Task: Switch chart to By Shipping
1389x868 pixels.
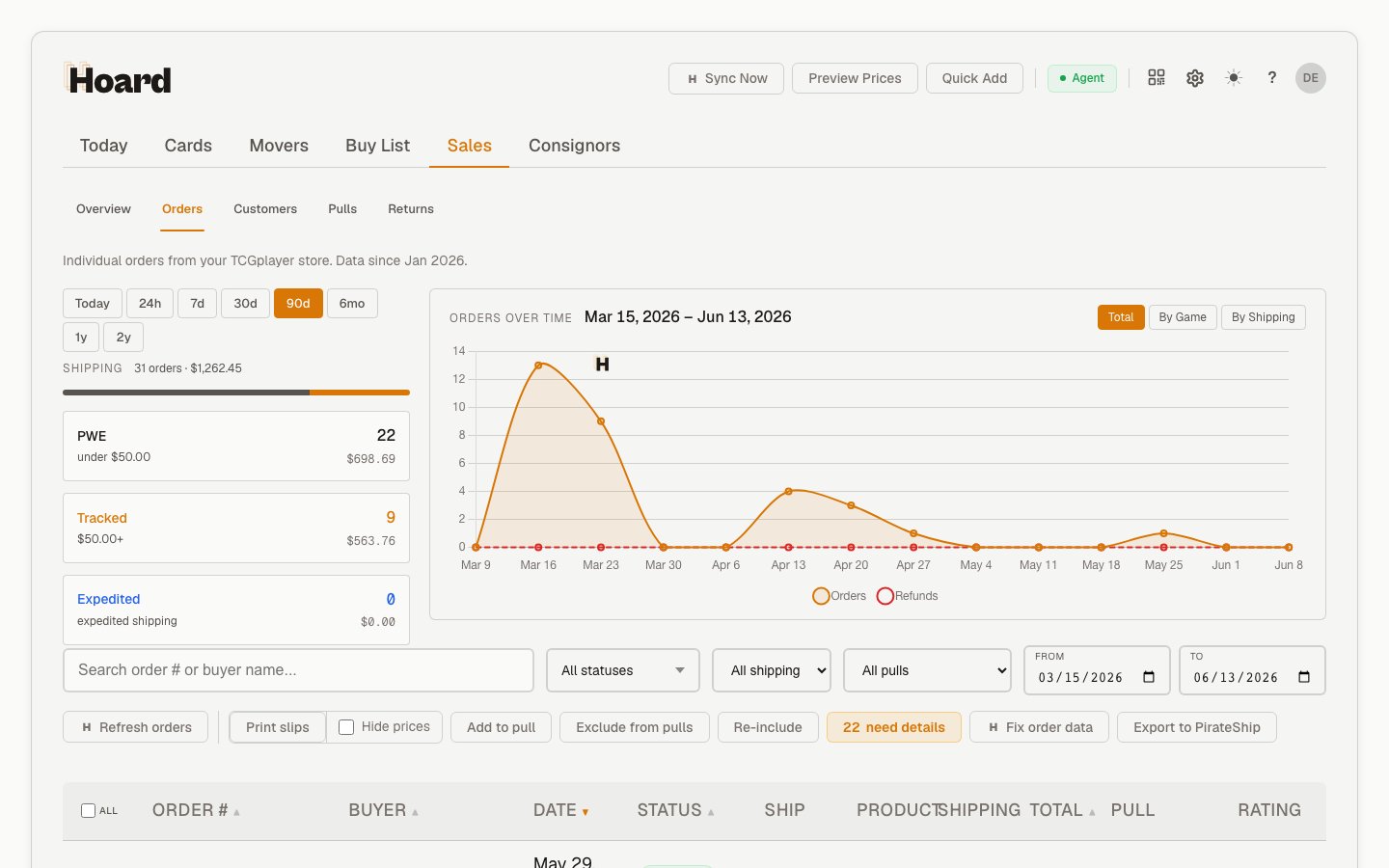Action: click(1264, 317)
